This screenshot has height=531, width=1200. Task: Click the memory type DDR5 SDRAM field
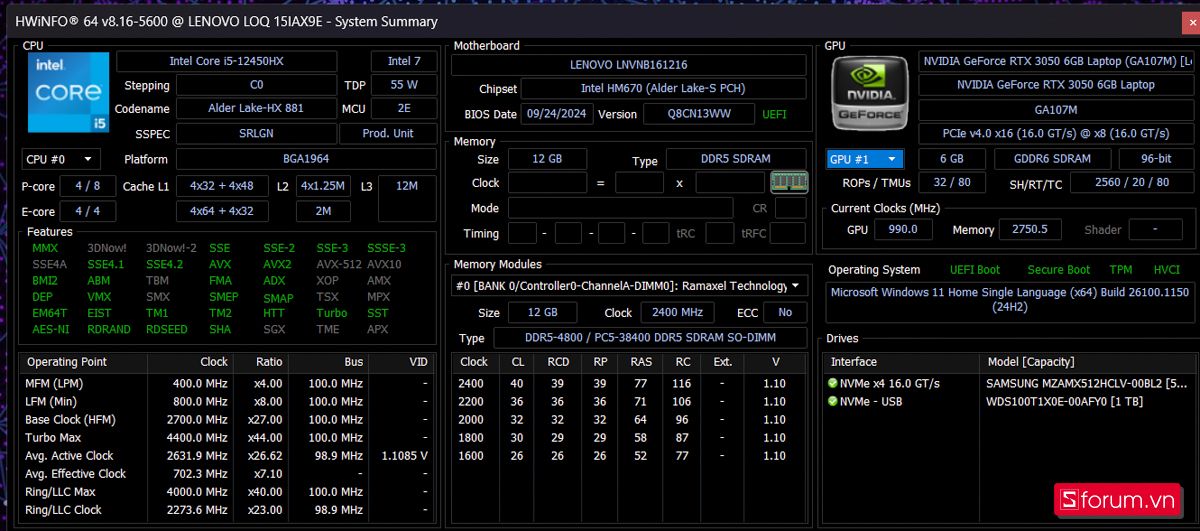point(736,159)
